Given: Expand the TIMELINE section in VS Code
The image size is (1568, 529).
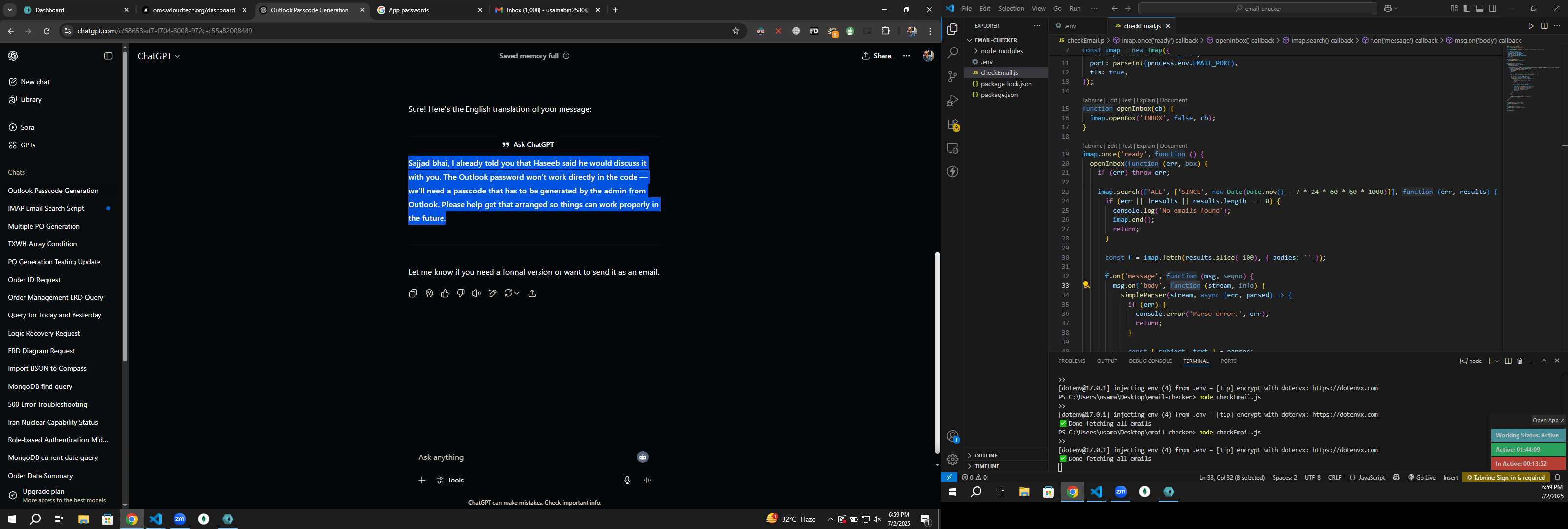Looking at the screenshot, I should pyautogui.click(x=1006, y=466).
